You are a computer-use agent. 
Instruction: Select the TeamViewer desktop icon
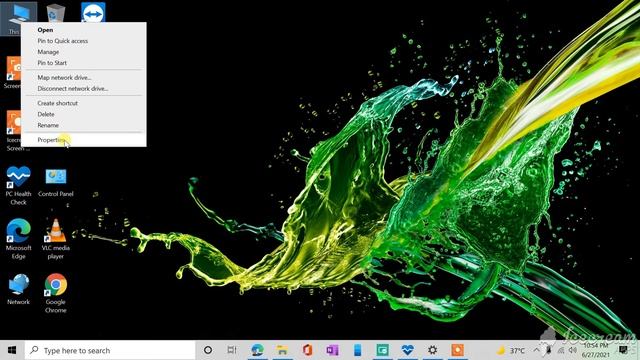click(x=93, y=12)
